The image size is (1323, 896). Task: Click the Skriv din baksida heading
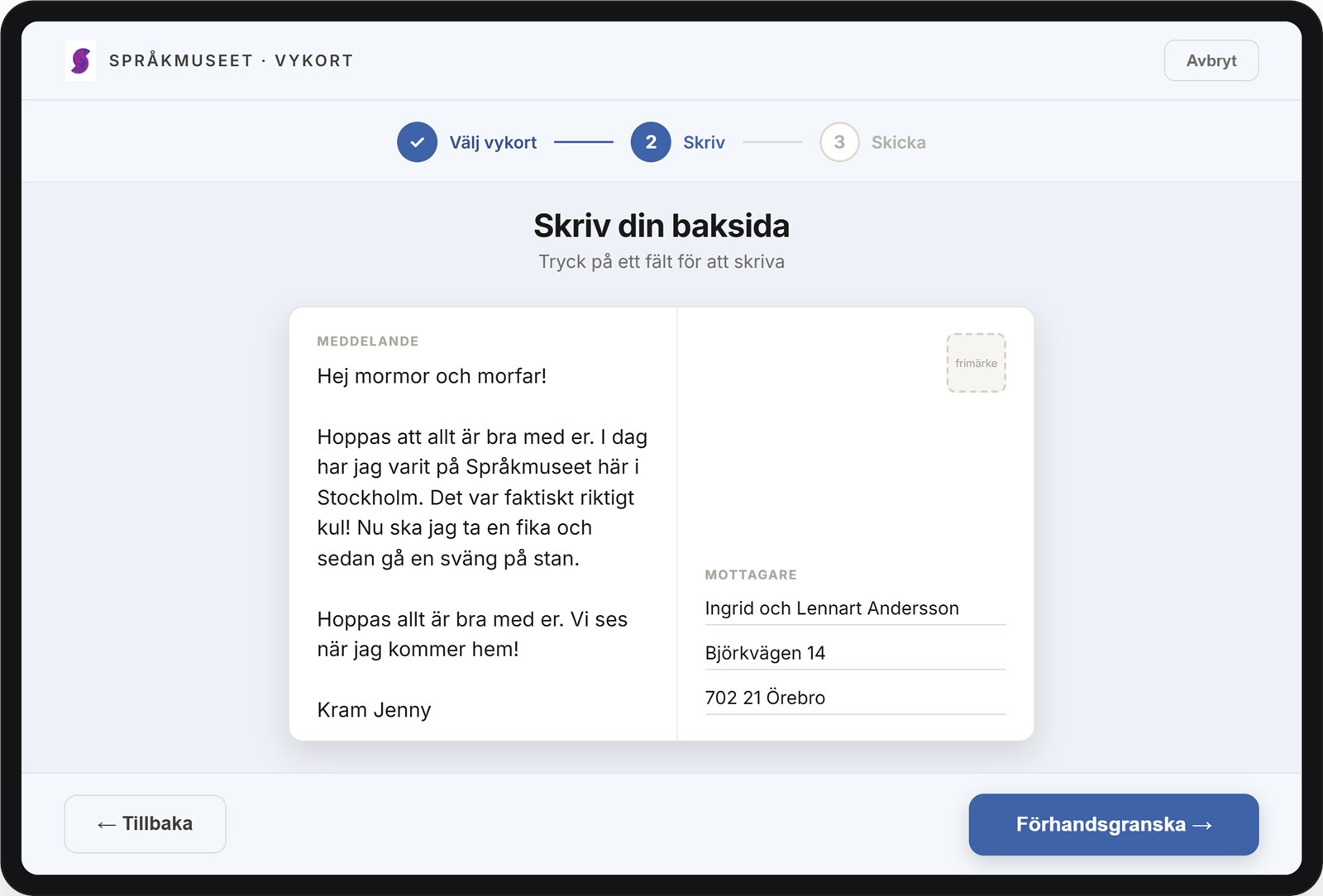coord(661,226)
